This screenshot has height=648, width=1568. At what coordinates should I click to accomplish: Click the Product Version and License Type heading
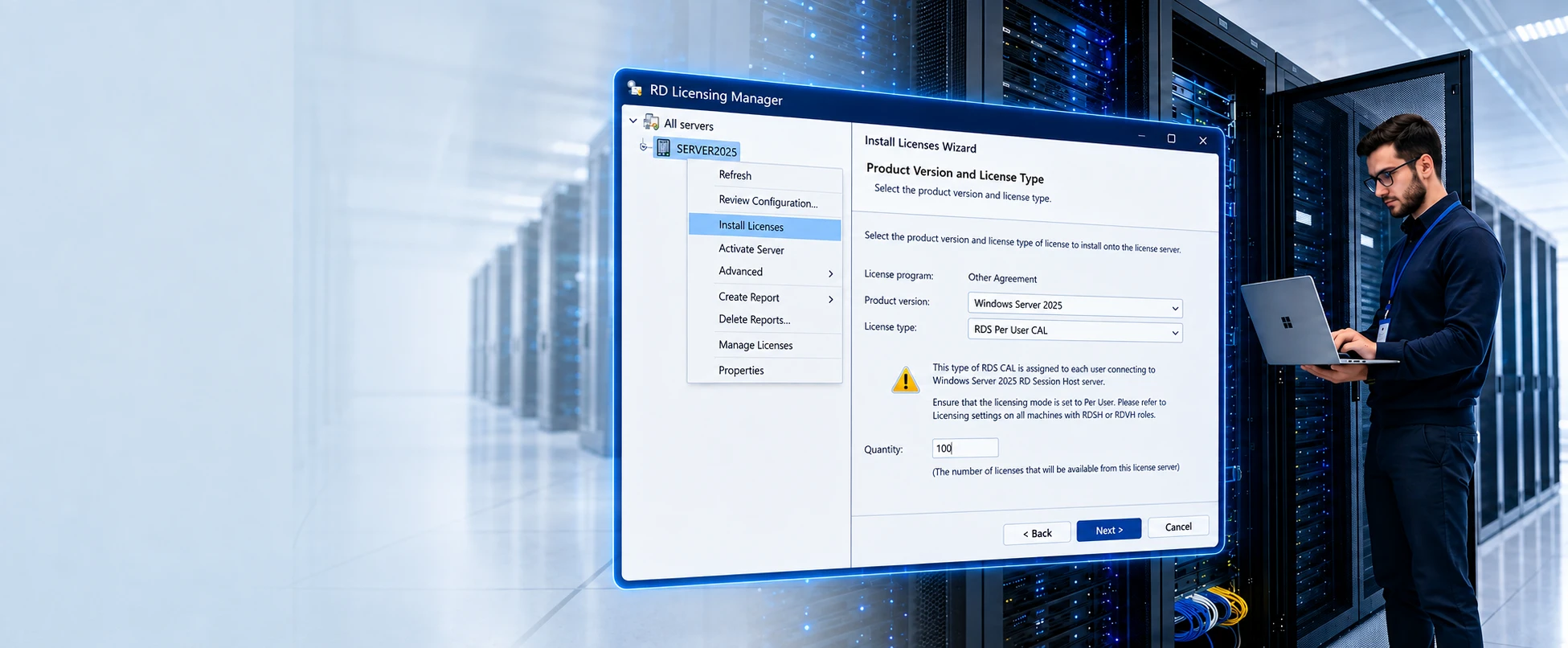[x=955, y=173]
